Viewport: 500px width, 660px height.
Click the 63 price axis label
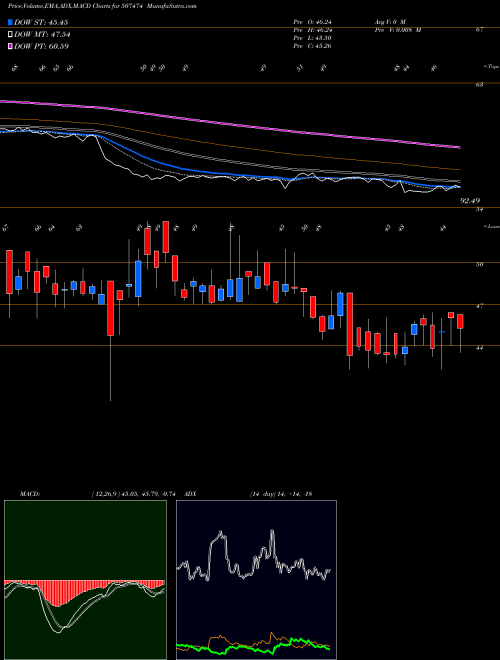480,85
